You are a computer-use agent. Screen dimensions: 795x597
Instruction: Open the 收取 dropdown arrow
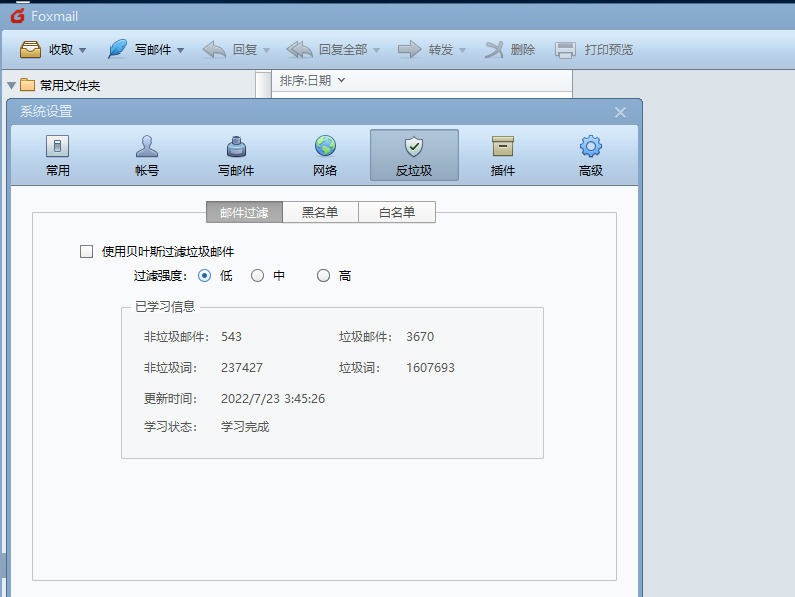(x=83, y=50)
